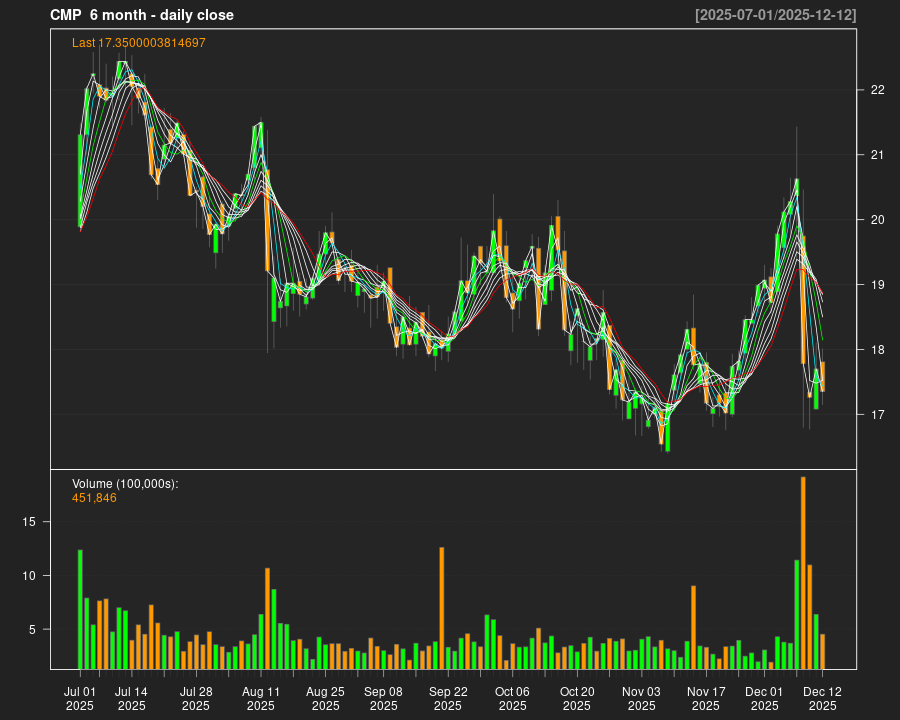Viewport: 900px width, 720px height.
Task: Click the first green volume bar at Jul 01
Action: pyautogui.click(x=80, y=608)
